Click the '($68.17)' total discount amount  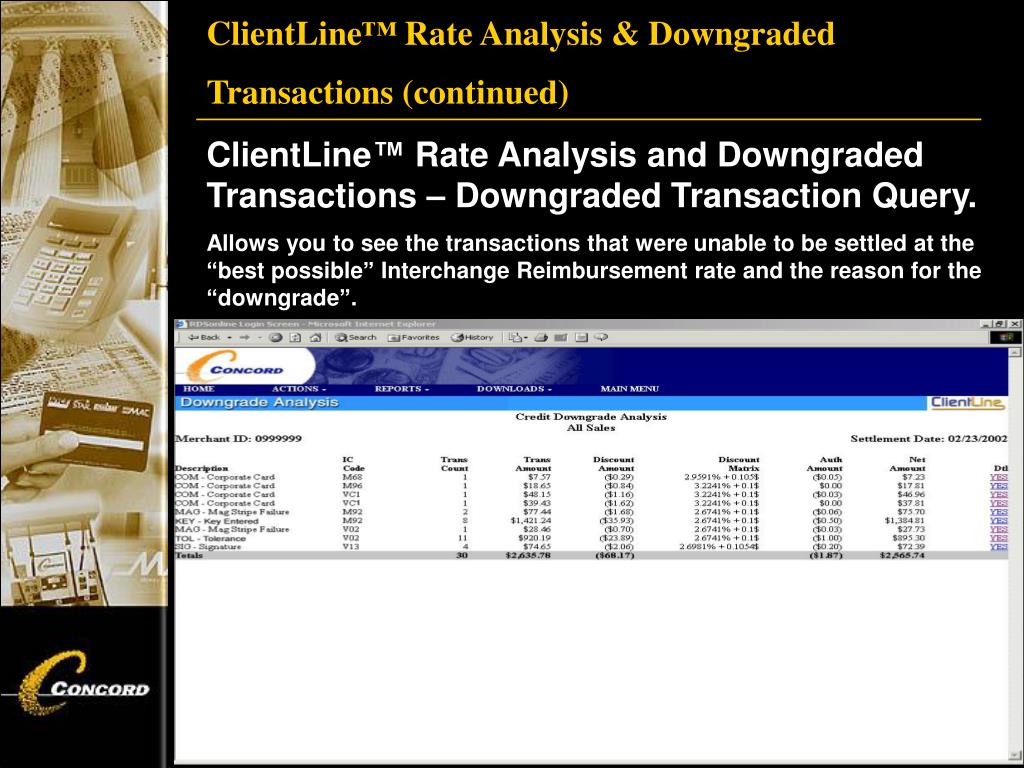click(x=615, y=555)
